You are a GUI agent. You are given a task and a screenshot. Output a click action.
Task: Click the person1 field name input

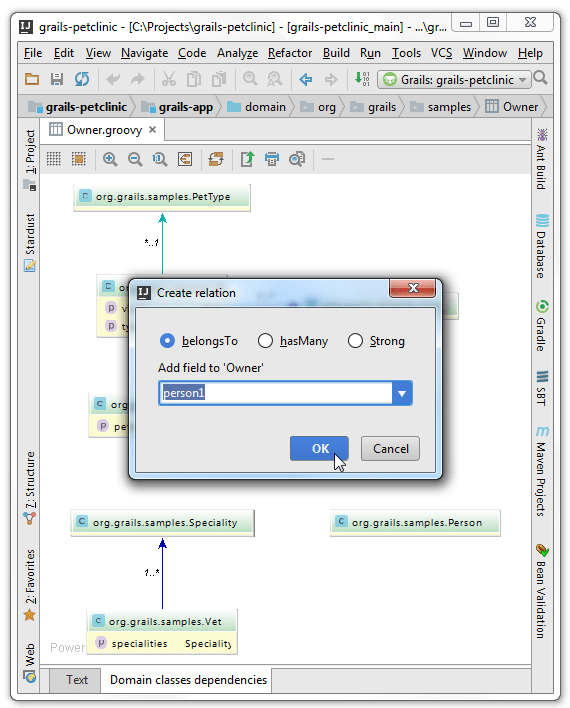[276, 393]
